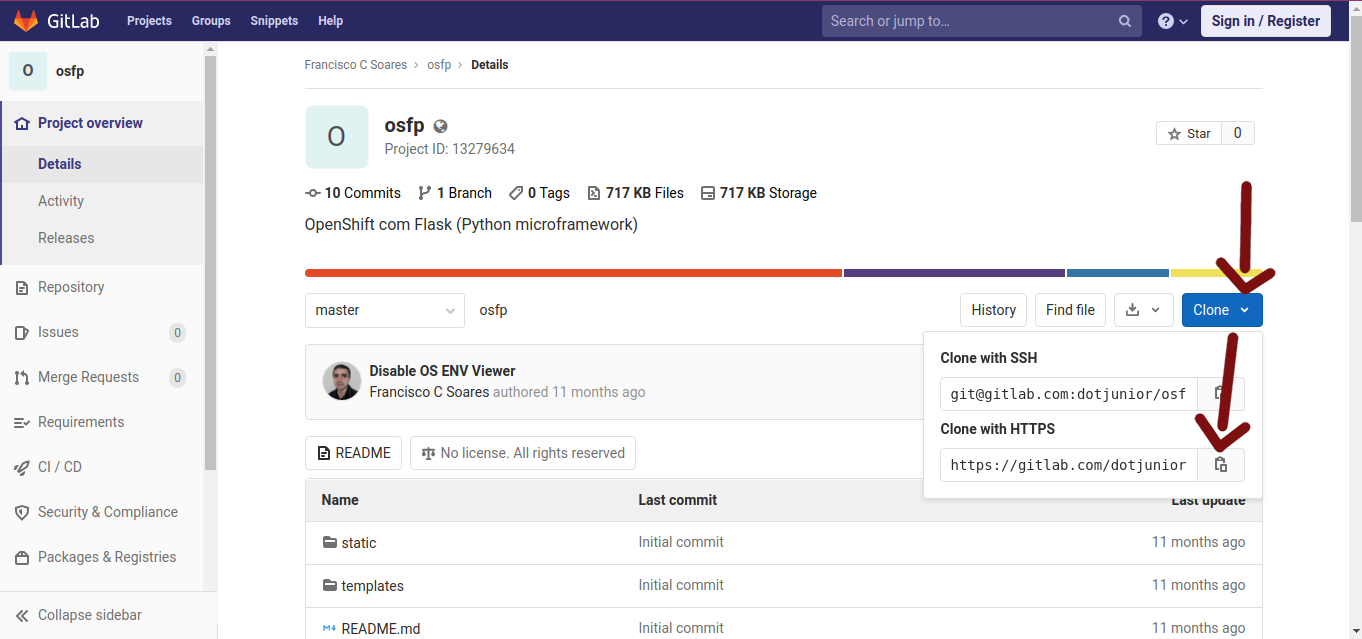
Task: Click Initial commit link for static row
Action: [681, 542]
